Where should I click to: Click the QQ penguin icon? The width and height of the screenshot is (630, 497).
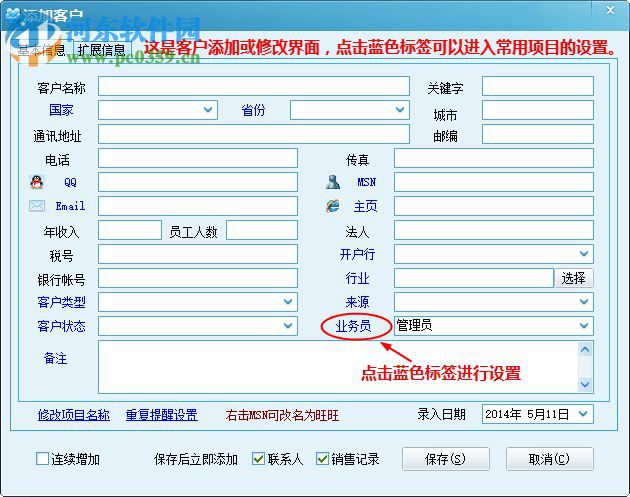coord(37,182)
